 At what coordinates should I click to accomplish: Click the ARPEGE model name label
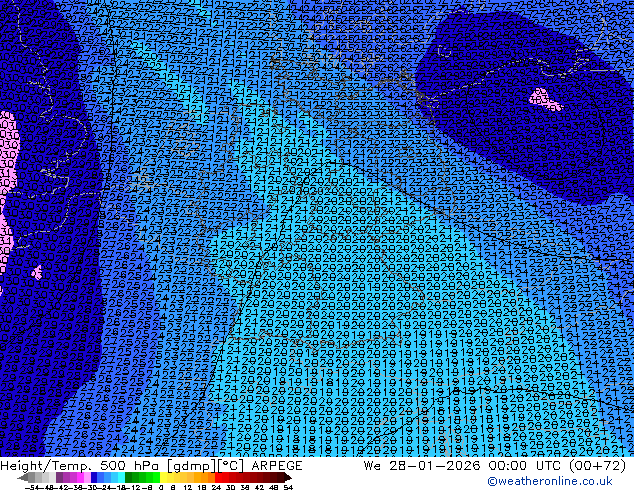click(x=277, y=466)
